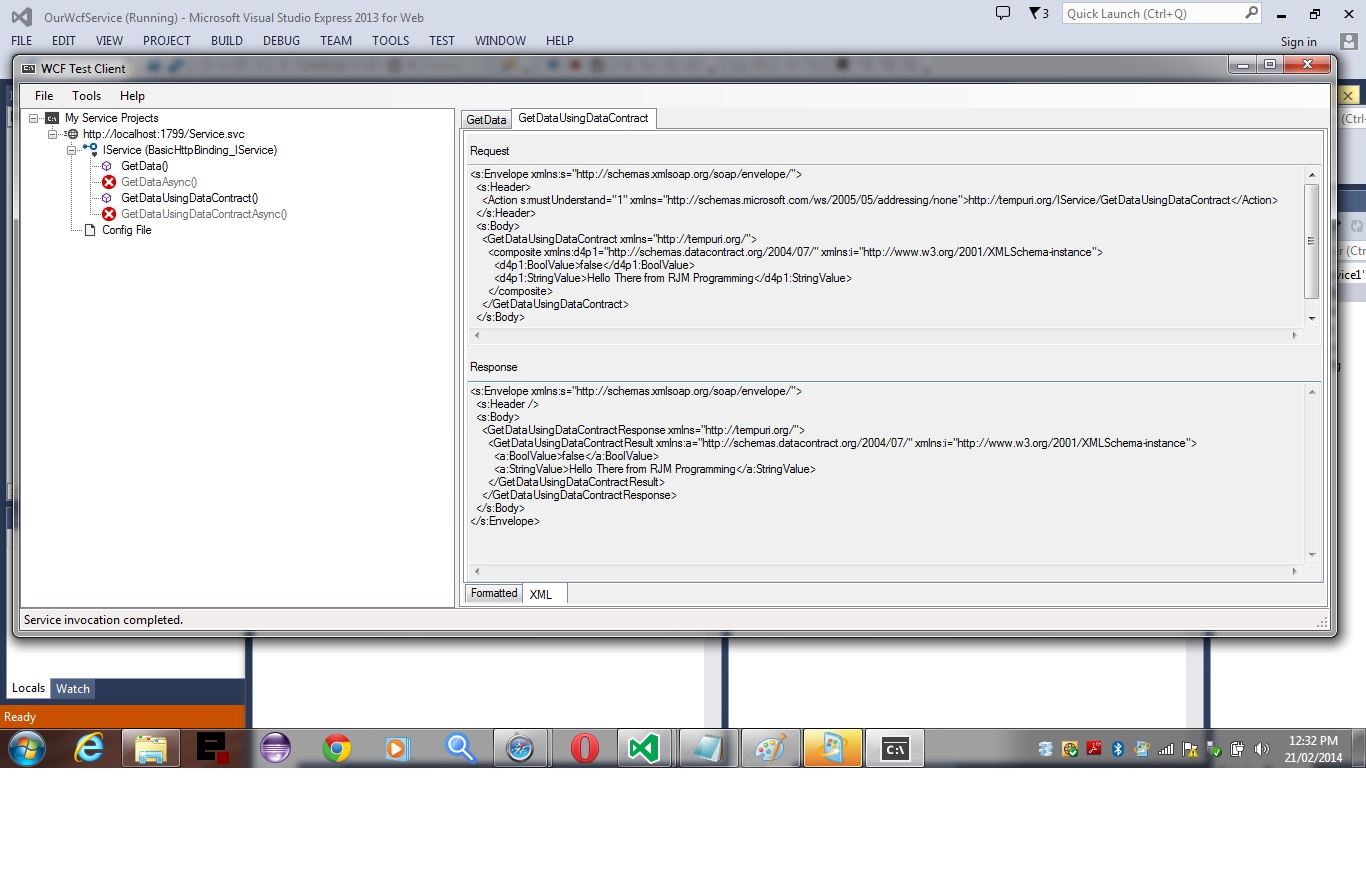Switch to the Locals tab
This screenshot has height=888, width=1366.
click(28, 688)
